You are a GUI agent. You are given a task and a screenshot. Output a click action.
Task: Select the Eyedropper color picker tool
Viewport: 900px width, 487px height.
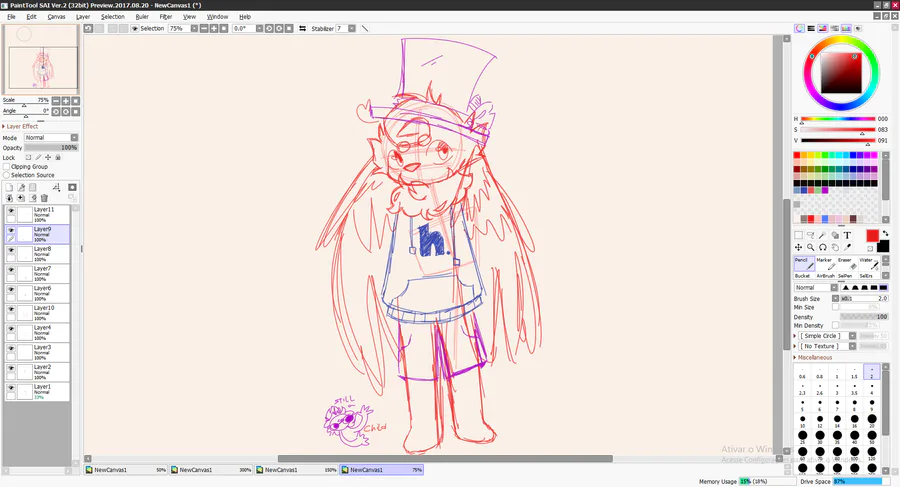coord(847,248)
